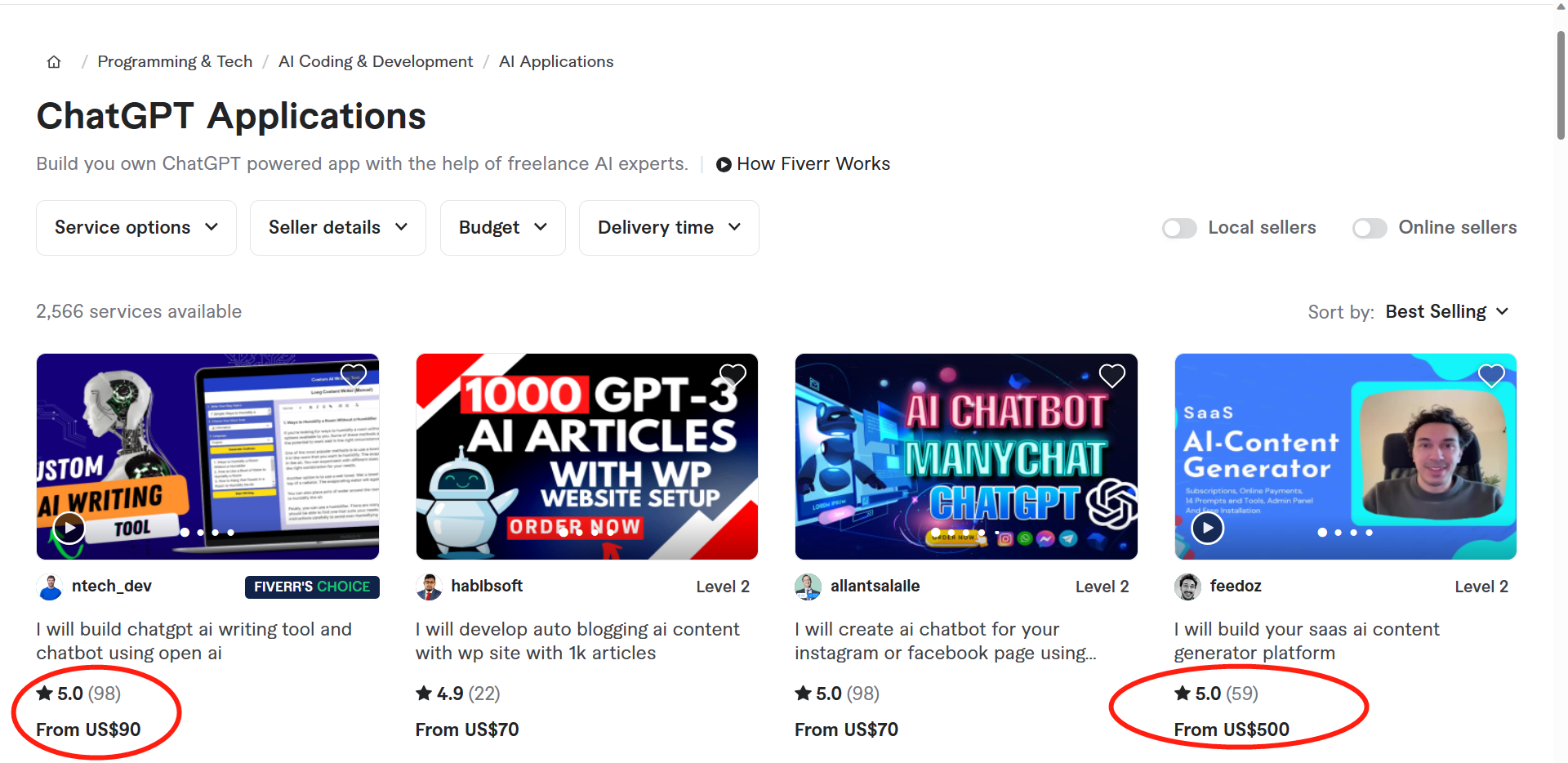Play the ntech_dev gig video
This screenshot has width=1568, height=763.
[x=69, y=528]
